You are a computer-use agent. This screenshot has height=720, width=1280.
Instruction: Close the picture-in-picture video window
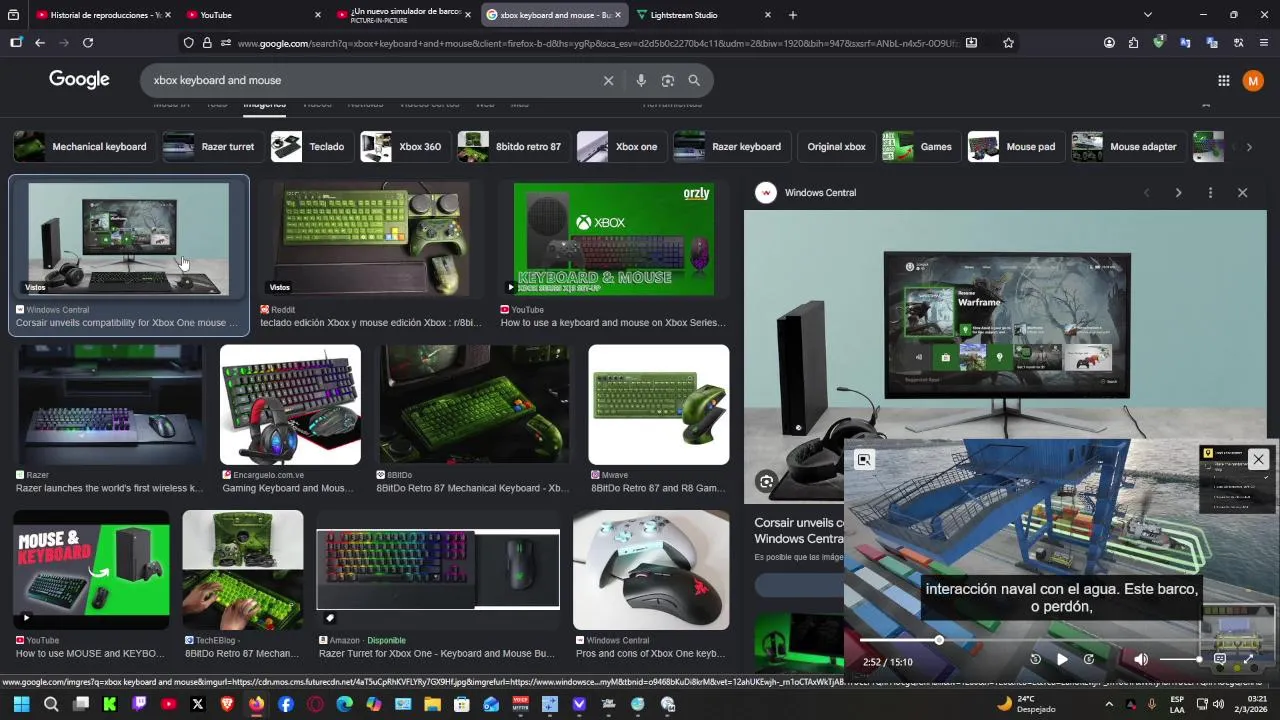[x=1258, y=459]
